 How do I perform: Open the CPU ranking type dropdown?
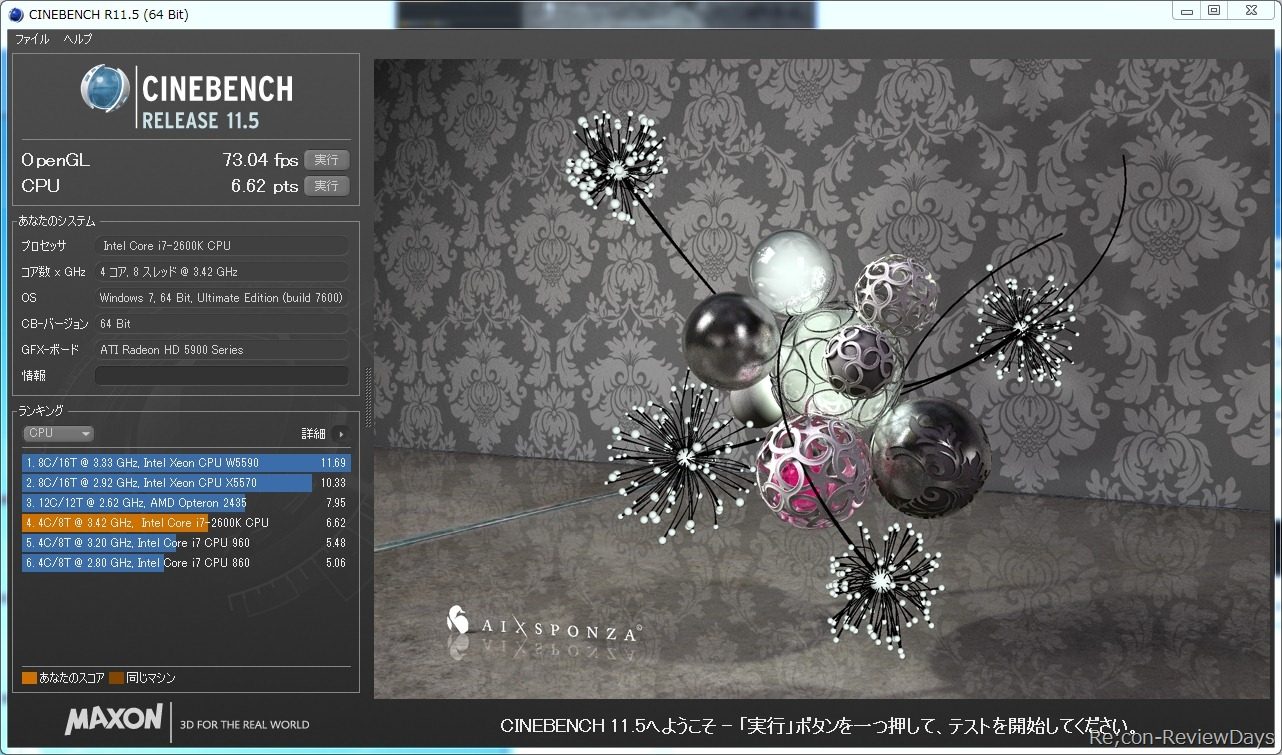(58, 434)
